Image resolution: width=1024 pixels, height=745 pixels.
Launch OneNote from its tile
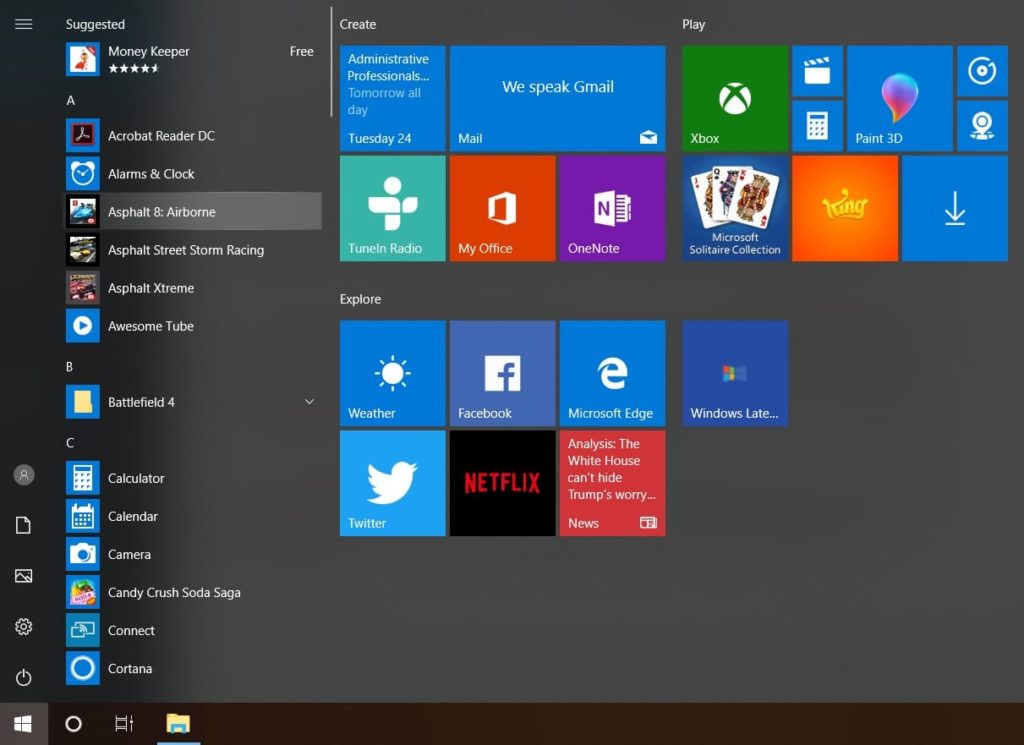(x=611, y=207)
